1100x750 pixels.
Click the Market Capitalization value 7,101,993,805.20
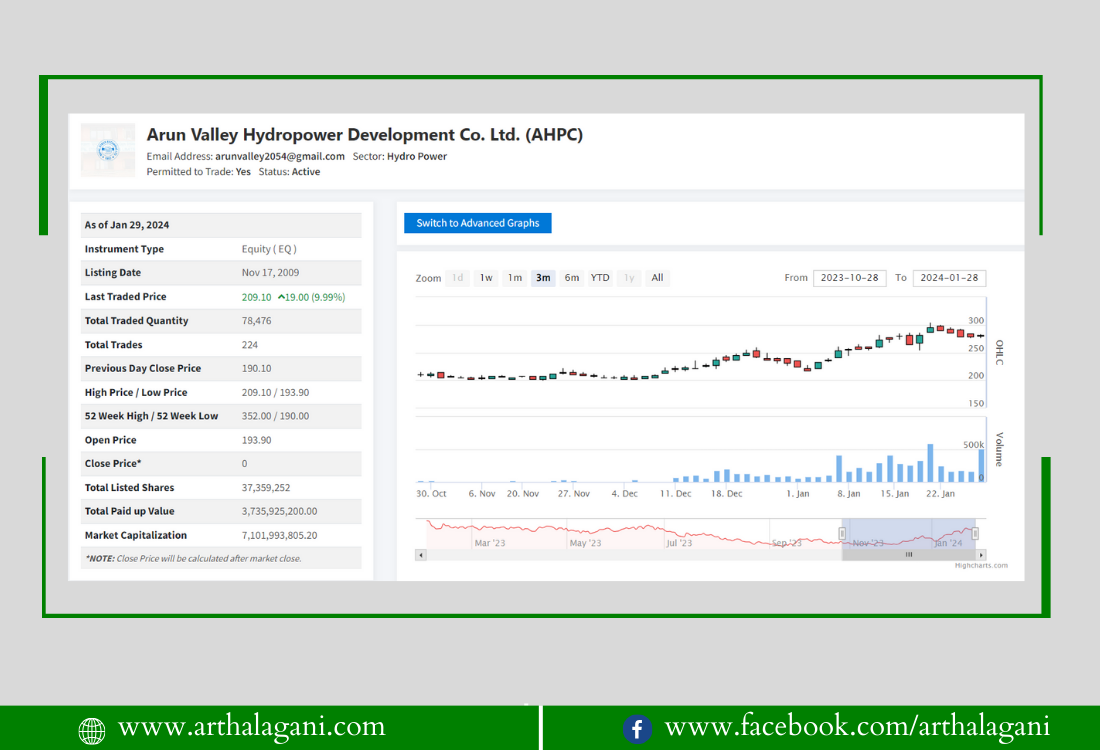tap(279, 535)
